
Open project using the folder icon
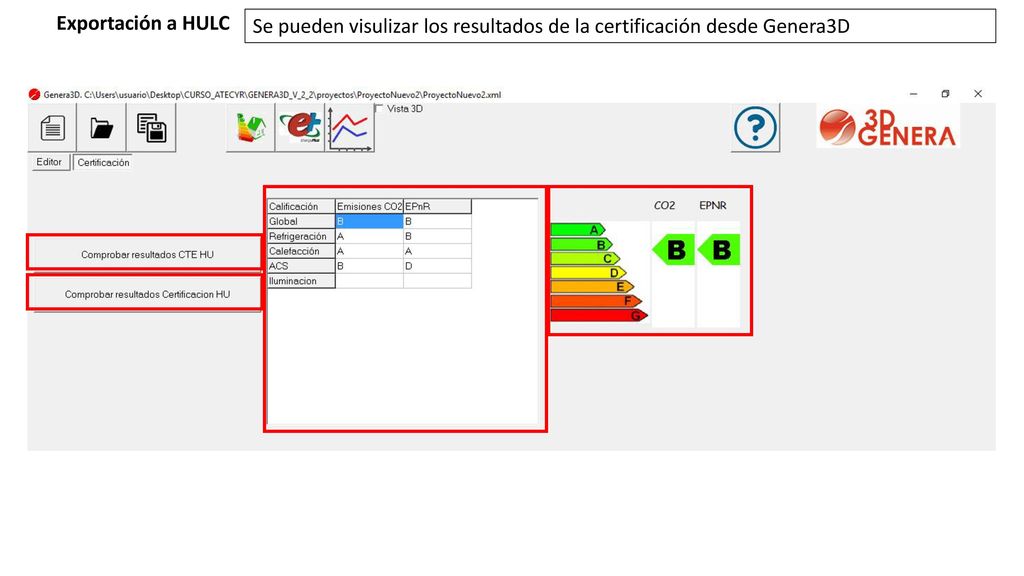[101, 127]
